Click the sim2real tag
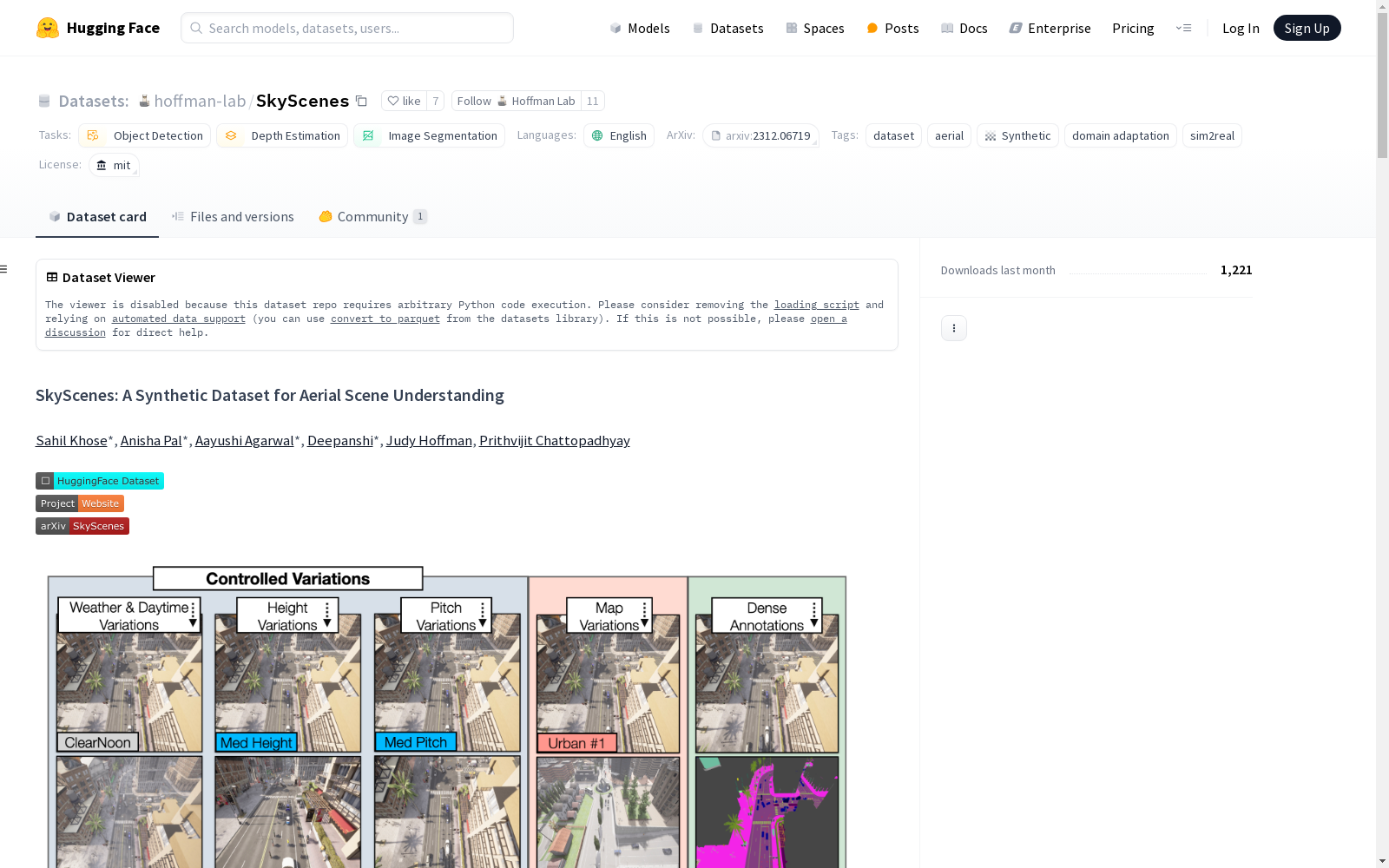The height and width of the screenshot is (868, 1389). coord(1212,135)
